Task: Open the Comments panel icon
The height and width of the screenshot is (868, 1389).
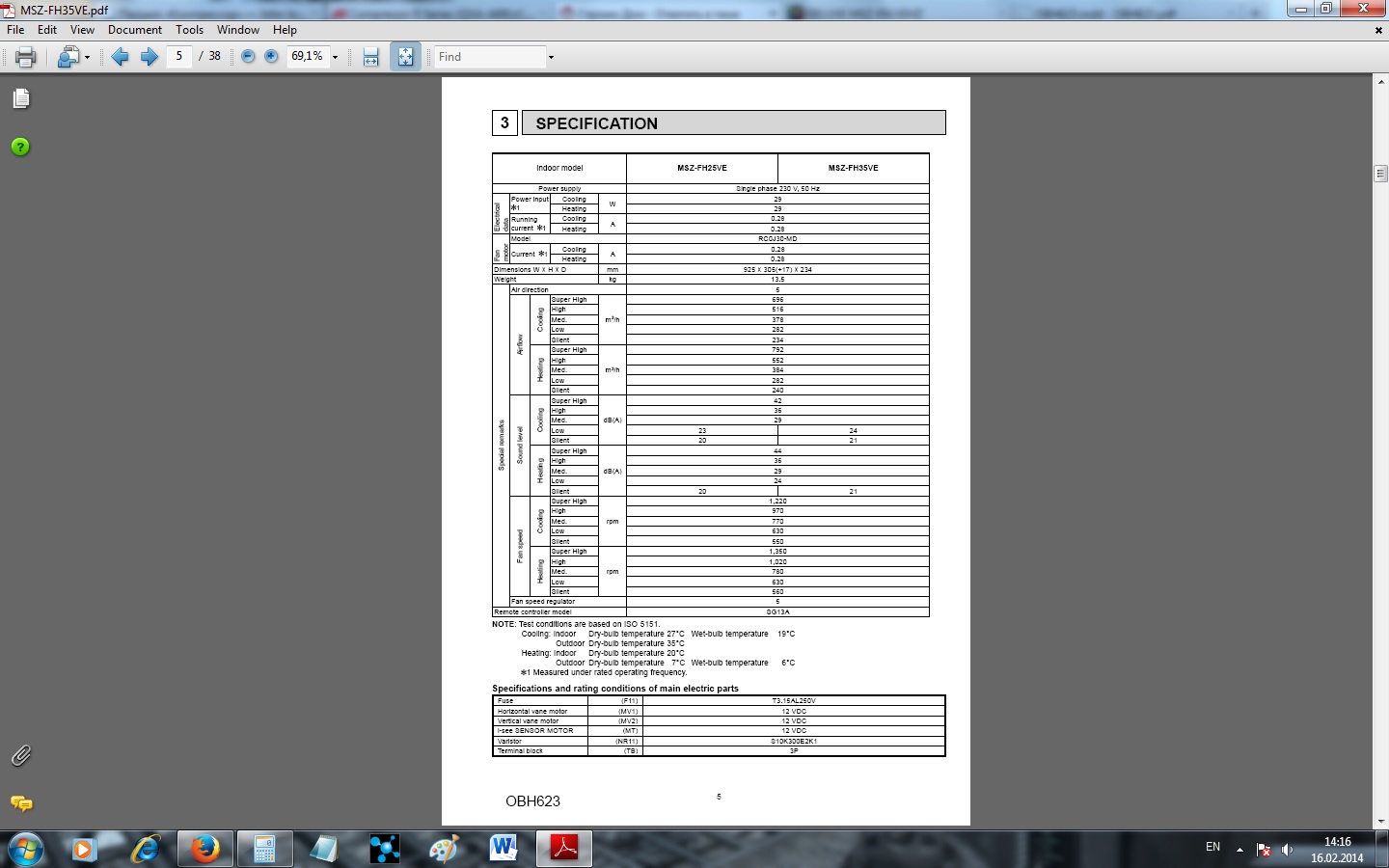Action: coord(21,802)
